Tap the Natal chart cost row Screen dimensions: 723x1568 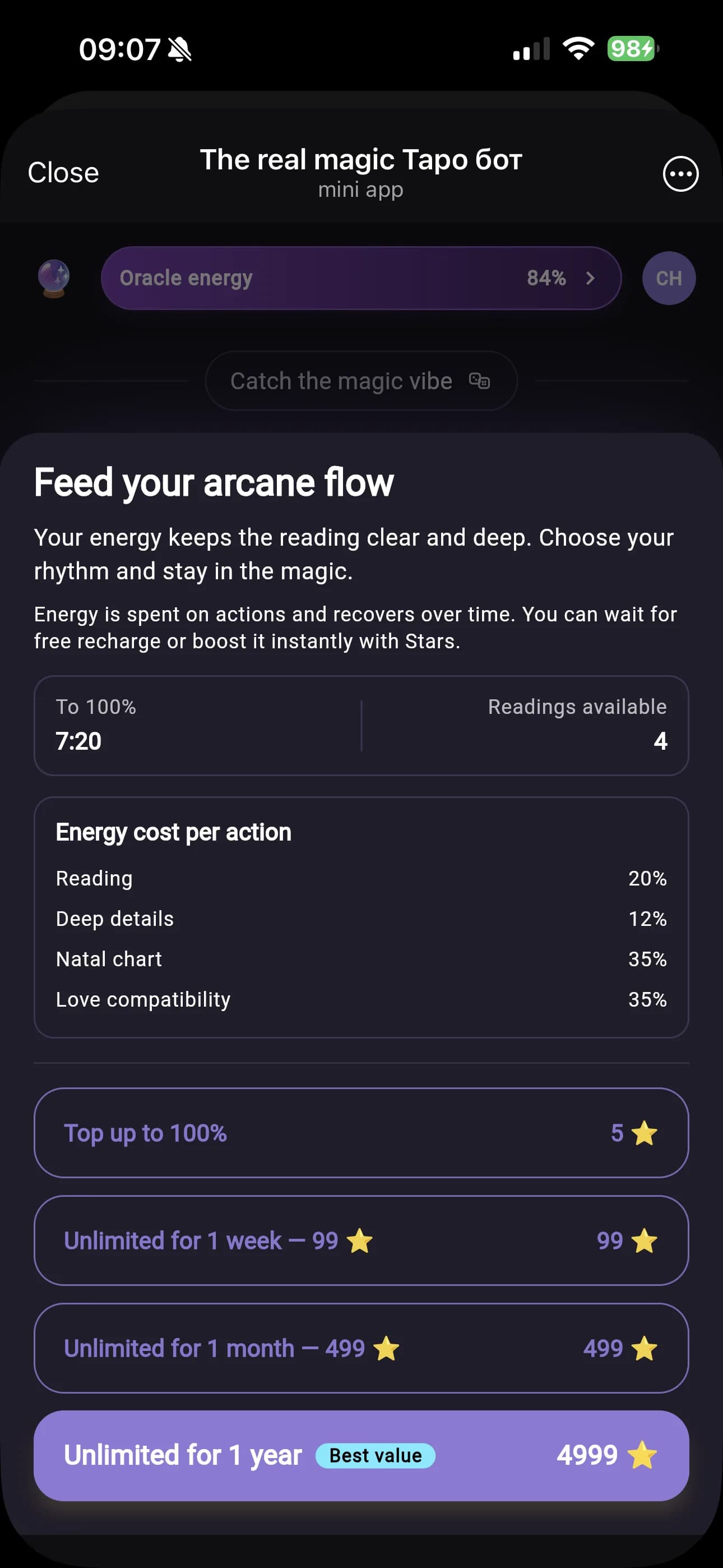coord(360,960)
